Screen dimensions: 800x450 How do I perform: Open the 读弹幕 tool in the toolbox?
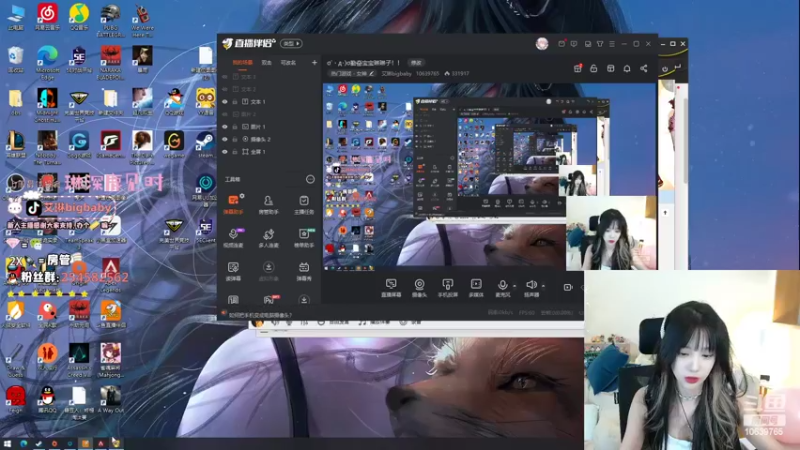[233, 271]
